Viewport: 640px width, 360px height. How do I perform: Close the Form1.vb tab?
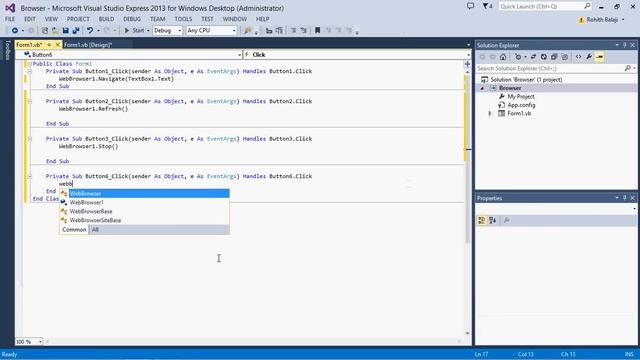click(58, 44)
